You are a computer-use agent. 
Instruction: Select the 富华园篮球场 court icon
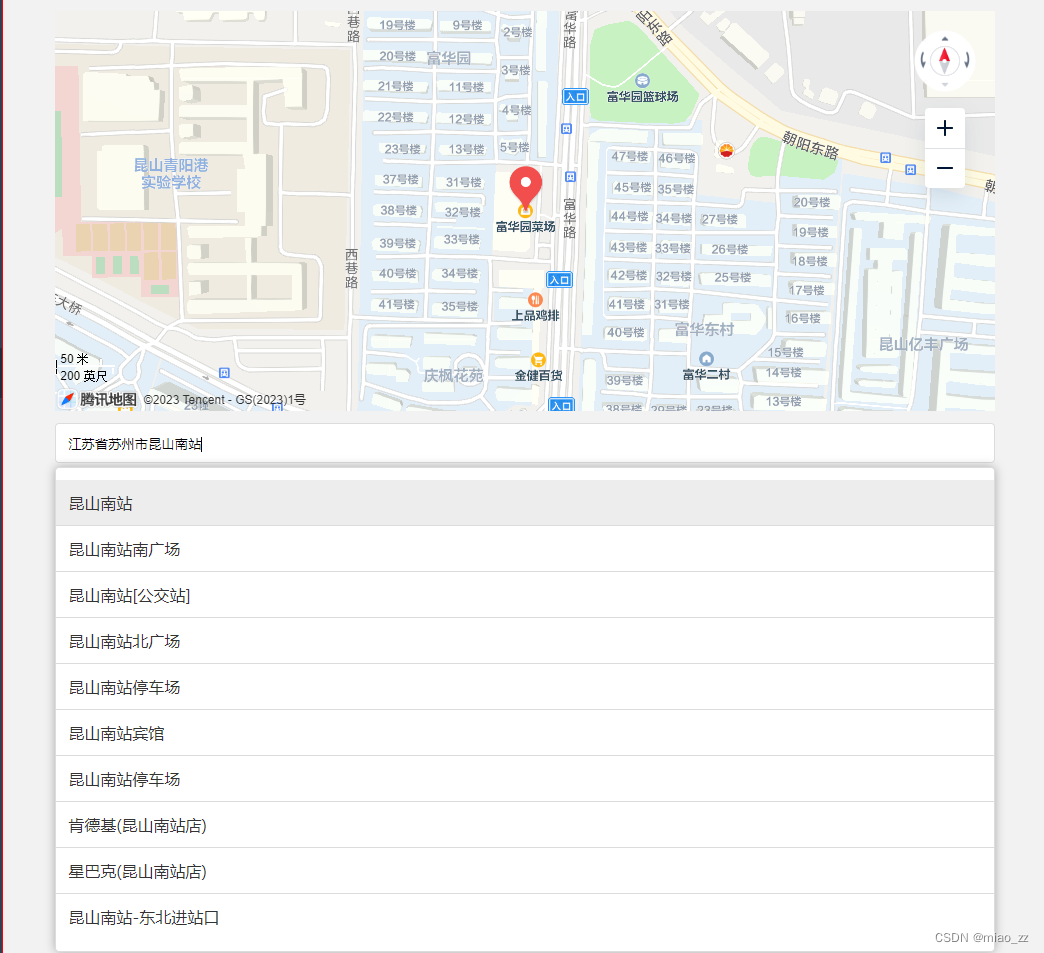643,81
